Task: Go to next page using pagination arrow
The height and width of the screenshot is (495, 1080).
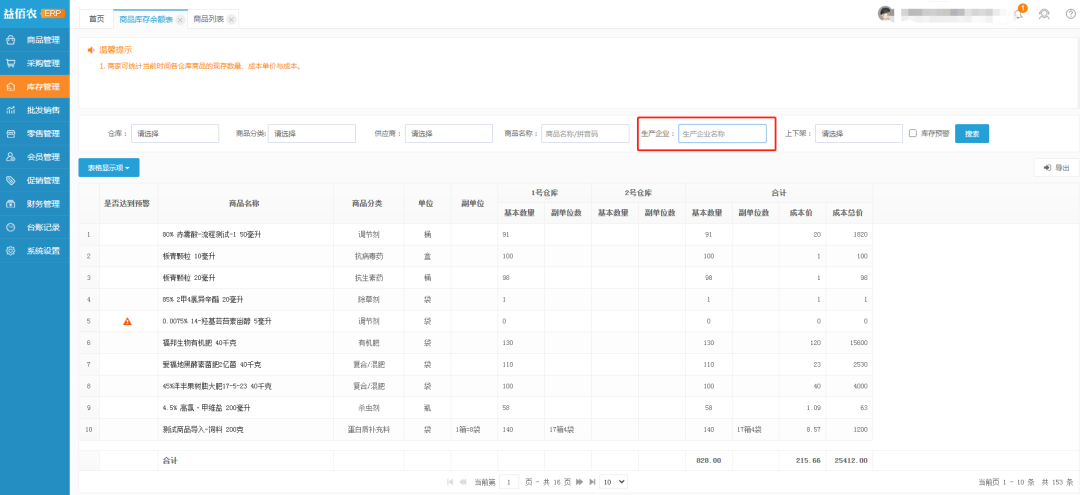Action: point(580,482)
